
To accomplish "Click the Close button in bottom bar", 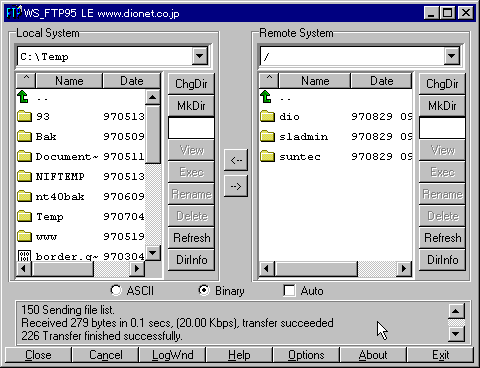I will (x=38, y=355).
